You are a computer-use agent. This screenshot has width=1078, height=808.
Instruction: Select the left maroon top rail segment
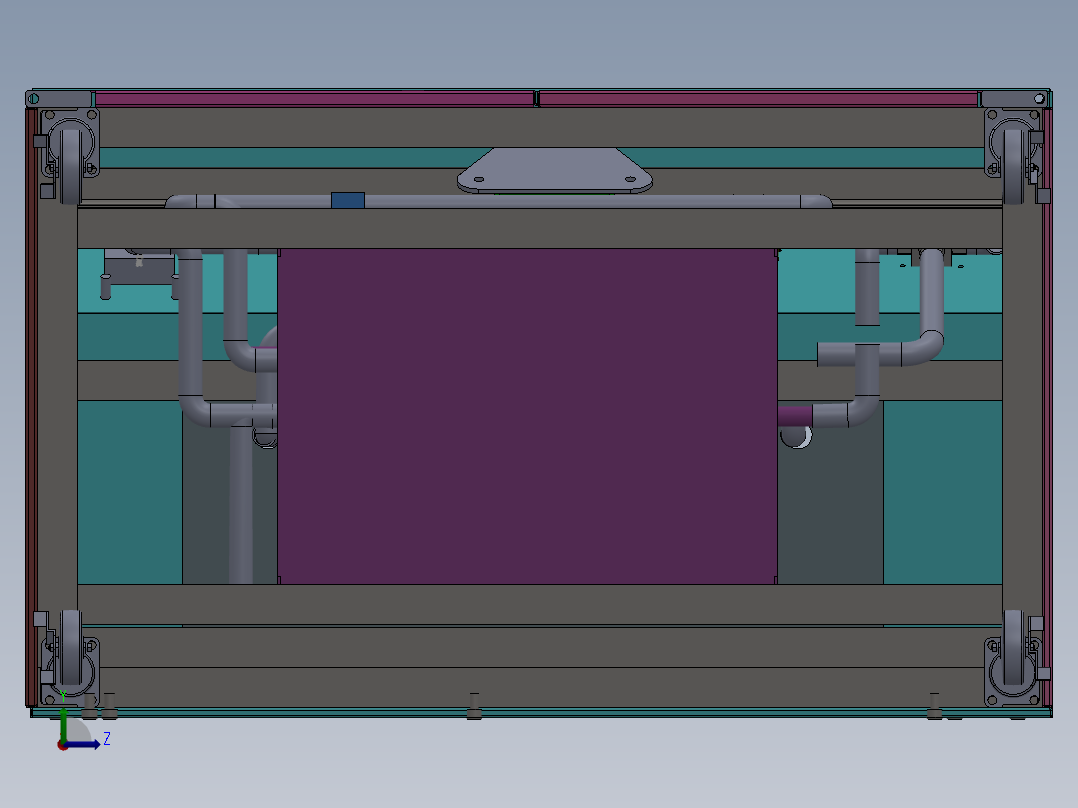pyautogui.click(x=314, y=99)
